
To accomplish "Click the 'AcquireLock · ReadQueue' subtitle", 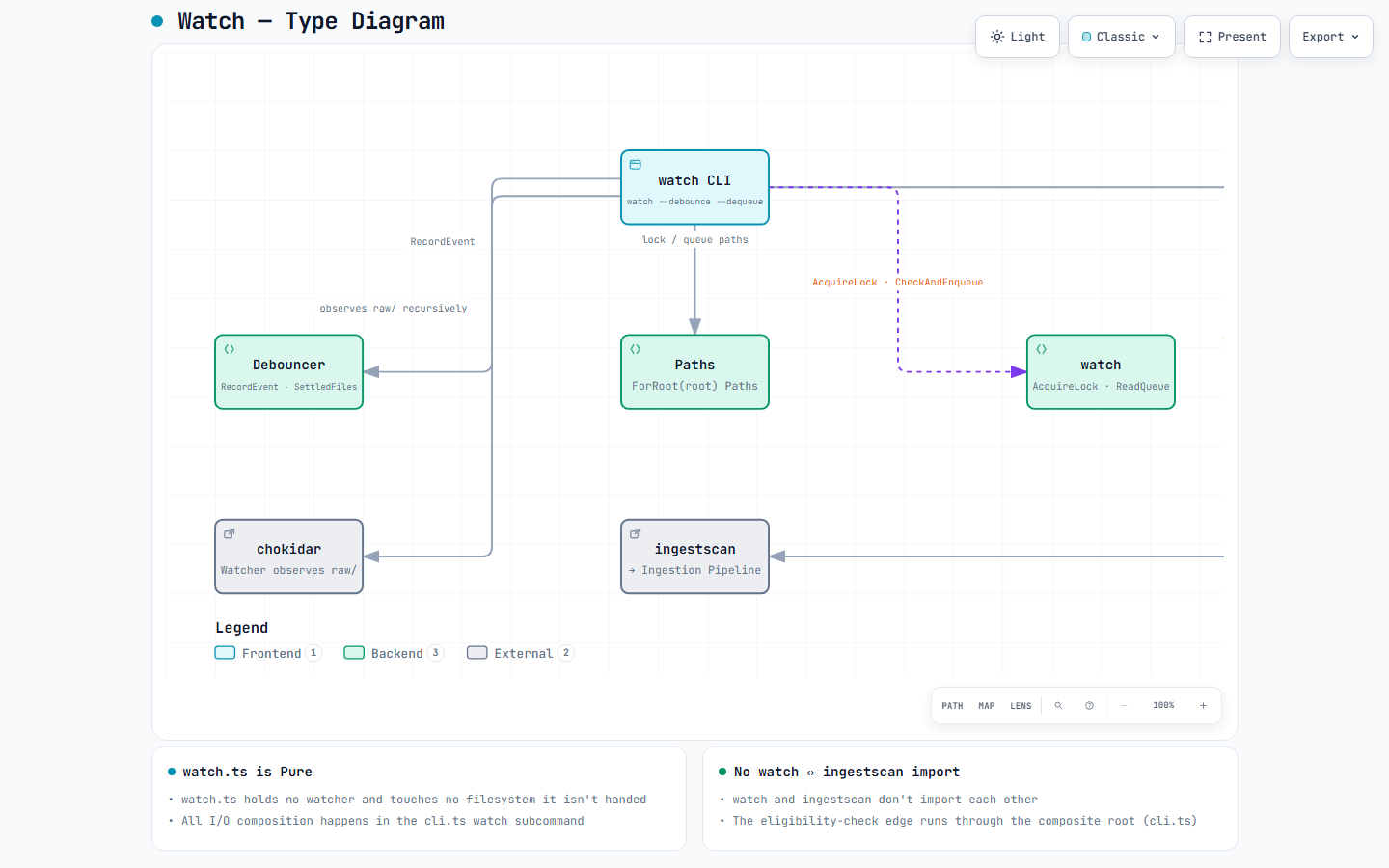I will [x=1101, y=387].
